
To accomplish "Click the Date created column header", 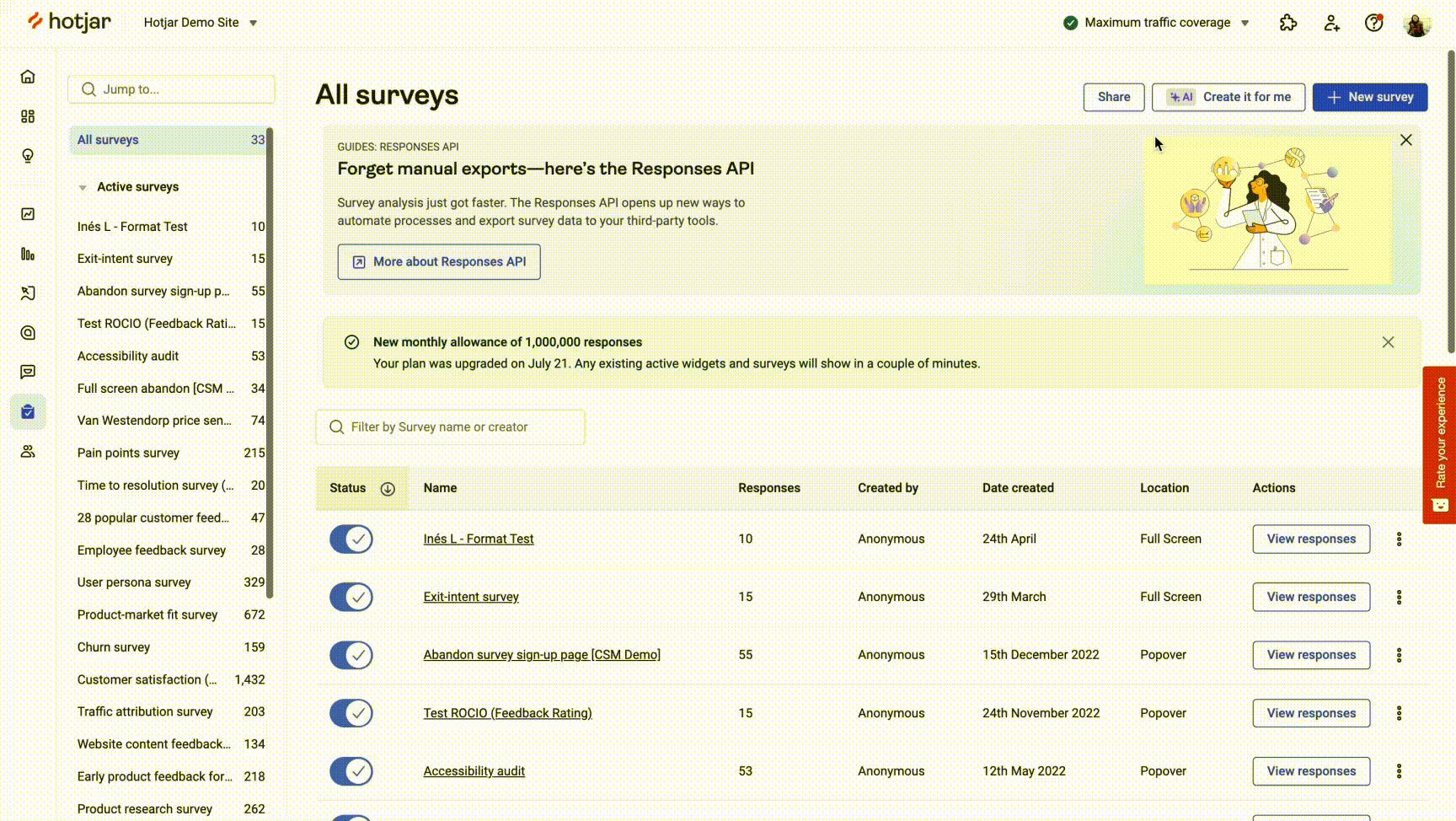I will 1018,488.
